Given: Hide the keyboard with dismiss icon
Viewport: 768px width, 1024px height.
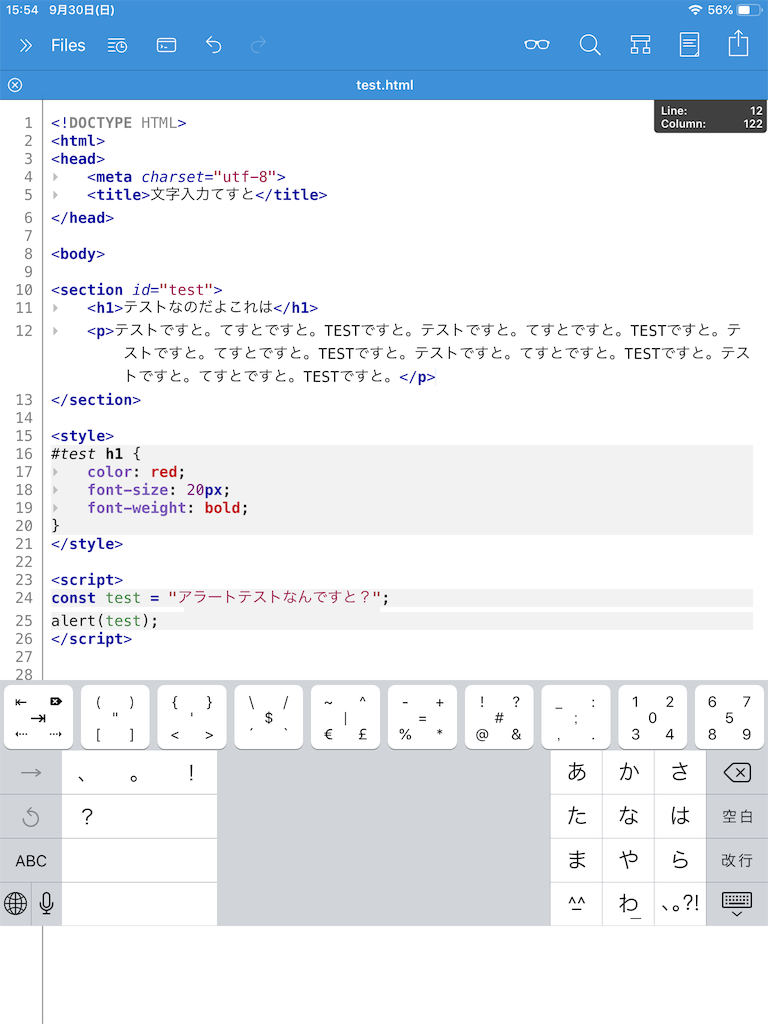Looking at the screenshot, I should pyautogui.click(x=737, y=904).
